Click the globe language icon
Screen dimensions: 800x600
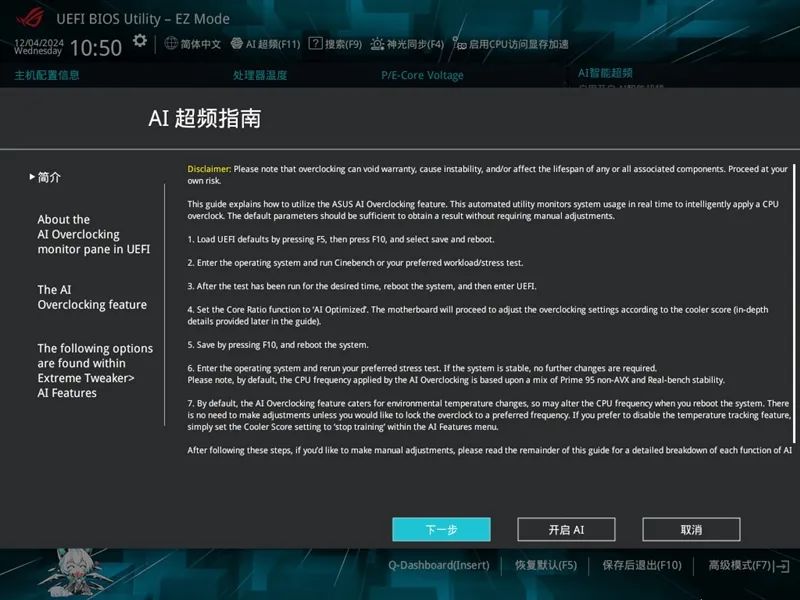171,43
